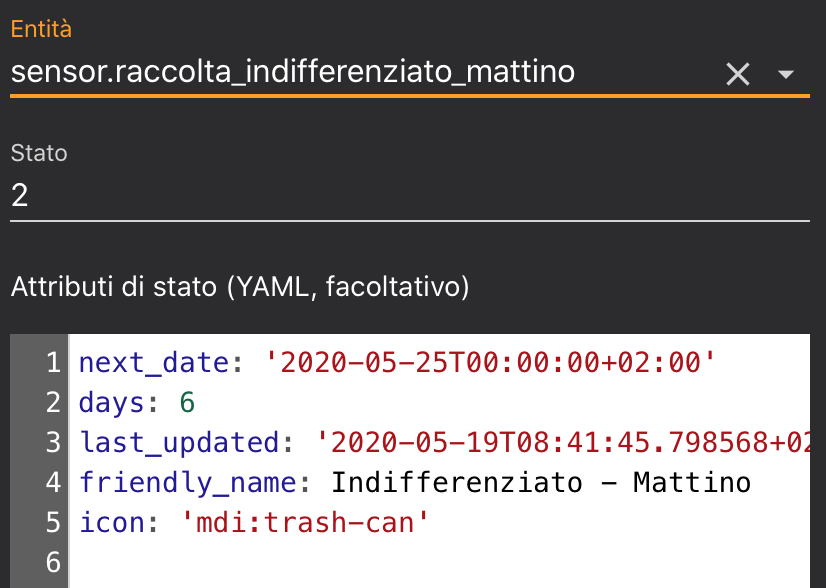This screenshot has height=588, width=826.
Task: Click the Stato value field
Action: pos(400,195)
